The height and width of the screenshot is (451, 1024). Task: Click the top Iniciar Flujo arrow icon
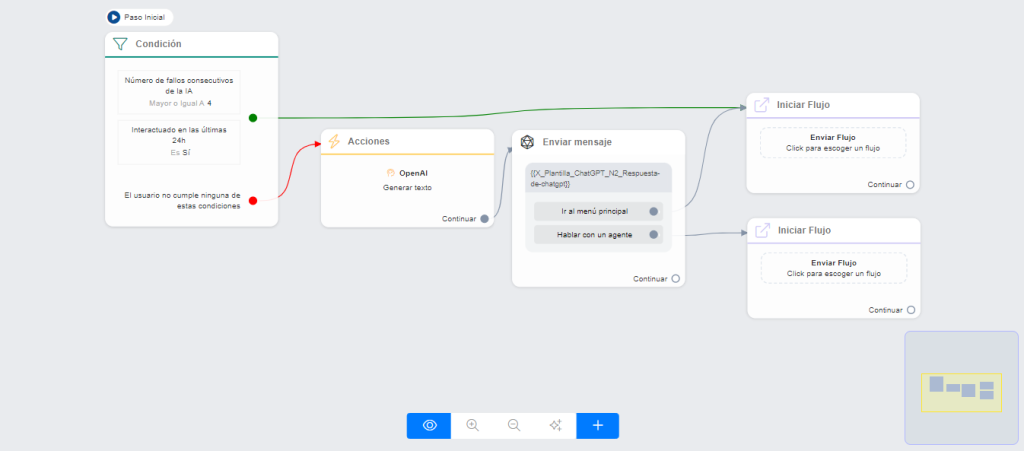pos(761,104)
